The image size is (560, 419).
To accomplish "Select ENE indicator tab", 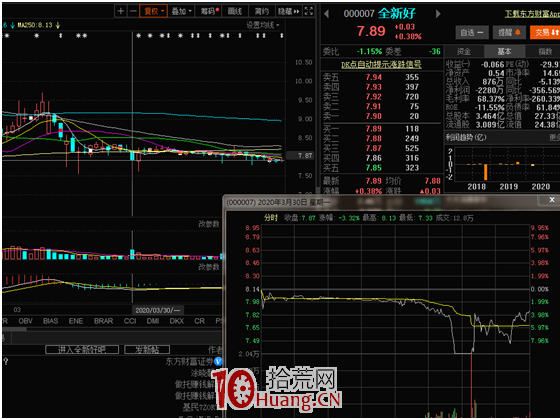I will pyautogui.click(x=76, y=321).
